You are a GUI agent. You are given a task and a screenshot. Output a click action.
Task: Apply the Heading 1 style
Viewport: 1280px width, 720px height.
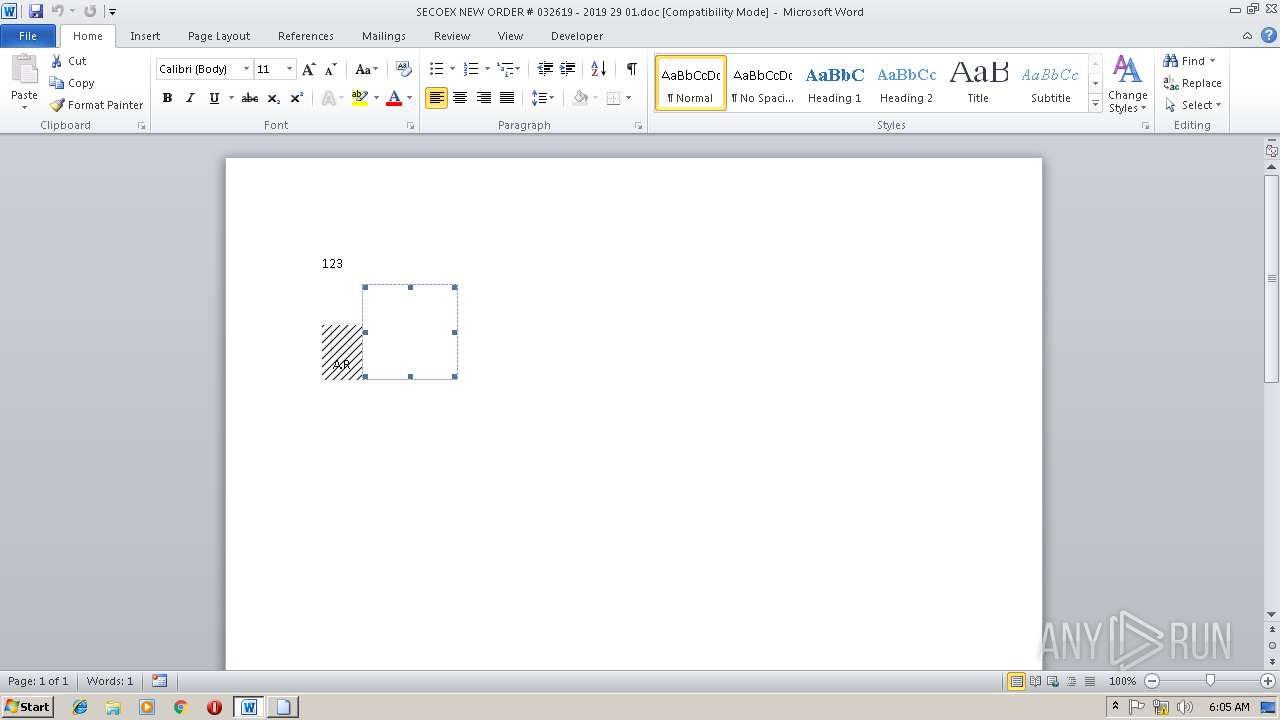[x=835, y=83]
